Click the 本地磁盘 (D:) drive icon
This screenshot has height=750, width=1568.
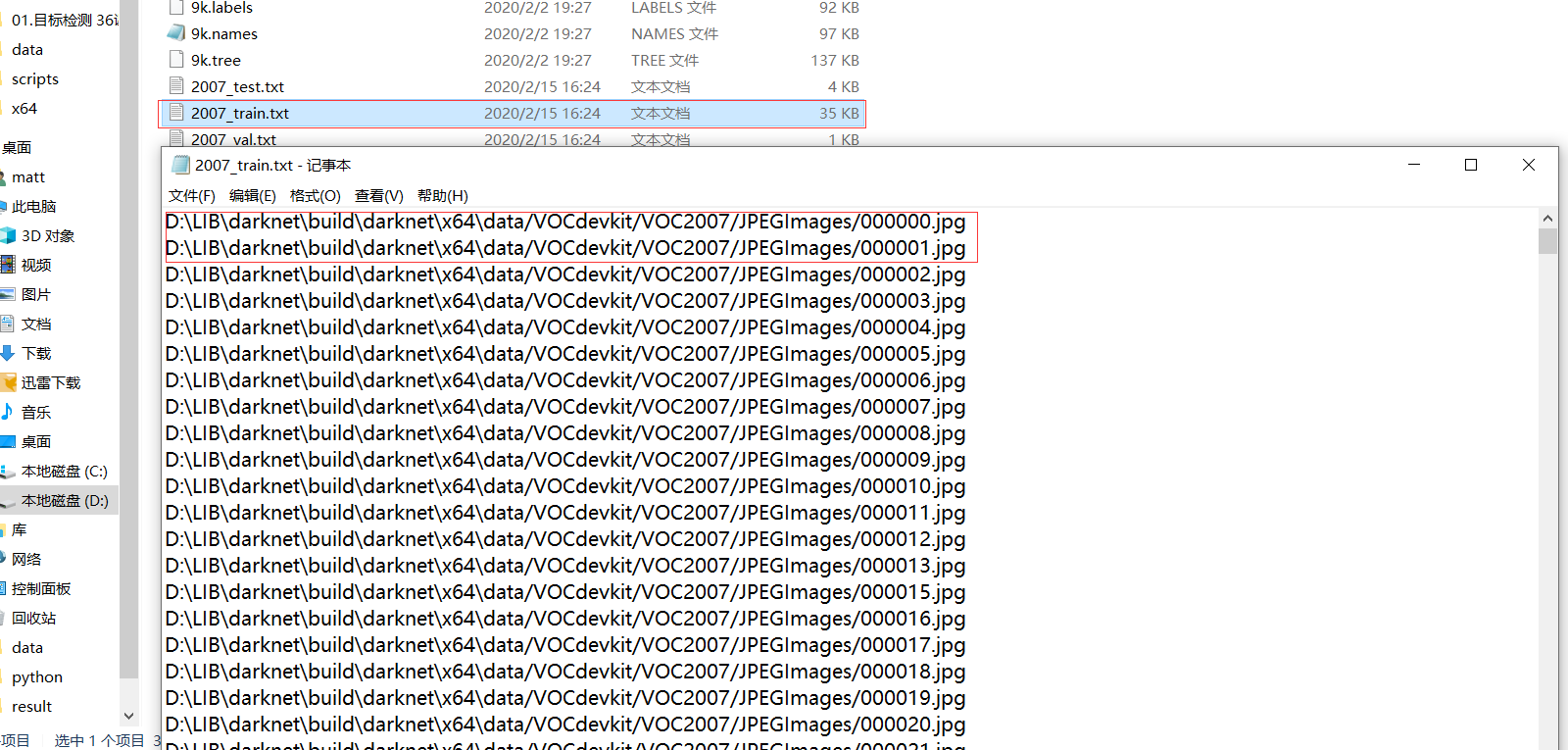coord(8,500)
